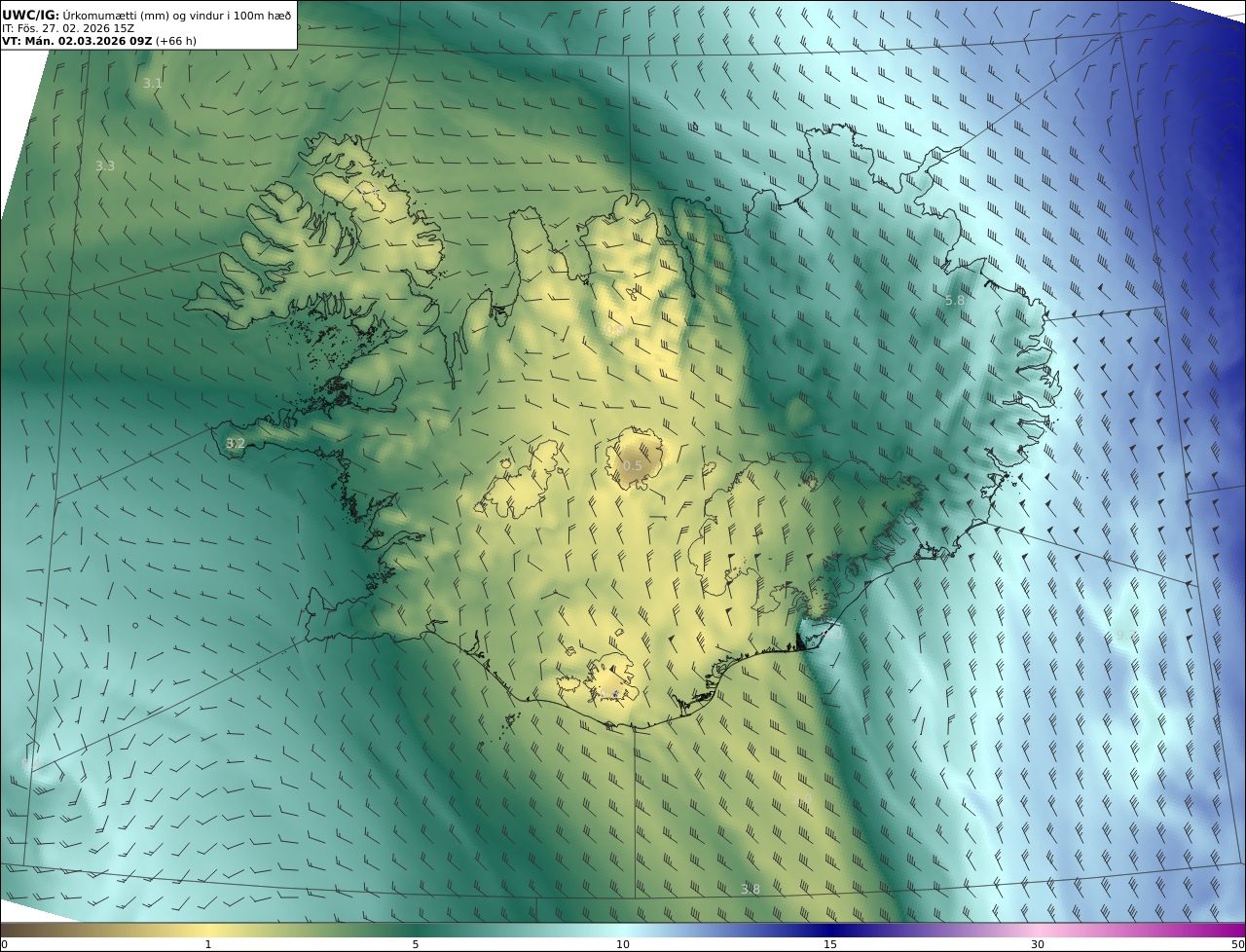Click the '(+66 h)' forecast offset

coord(175,42)
